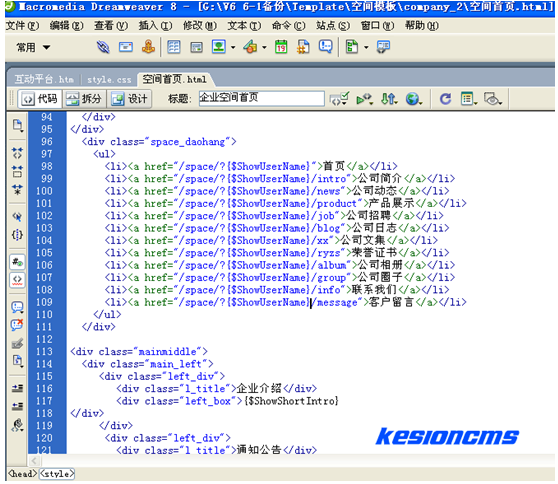Refresh design view icon

(445, 99)
